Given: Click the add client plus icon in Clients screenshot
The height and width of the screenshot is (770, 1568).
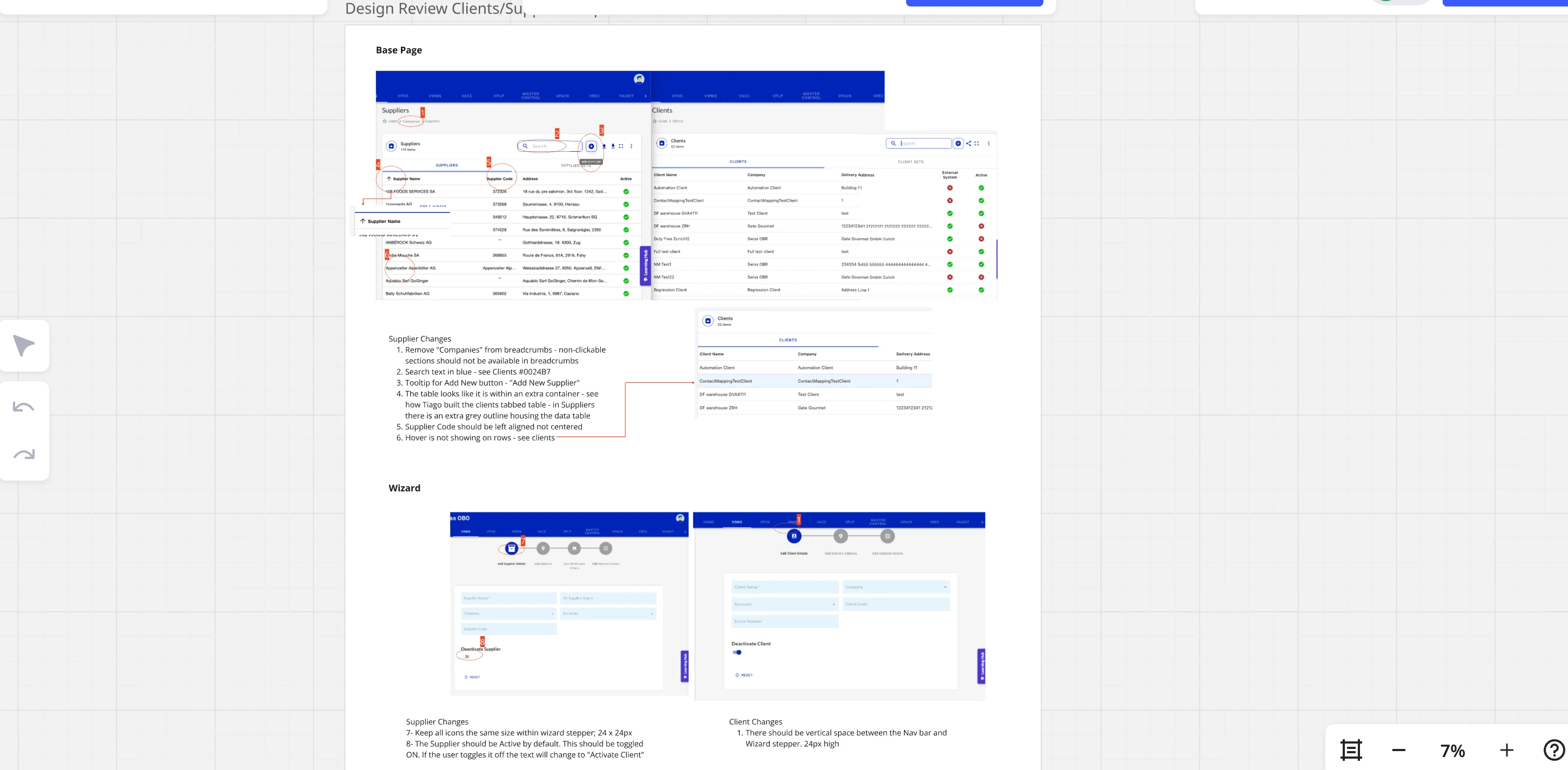Looking at the screenshot, I should (x=958, y=144).
